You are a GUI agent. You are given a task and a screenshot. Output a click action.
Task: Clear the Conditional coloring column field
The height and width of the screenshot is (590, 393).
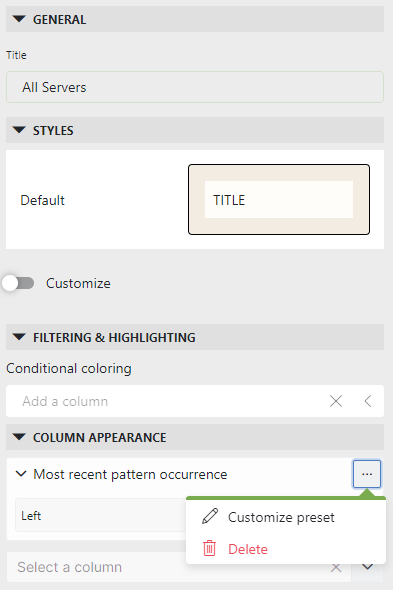[x=336, y=401]
